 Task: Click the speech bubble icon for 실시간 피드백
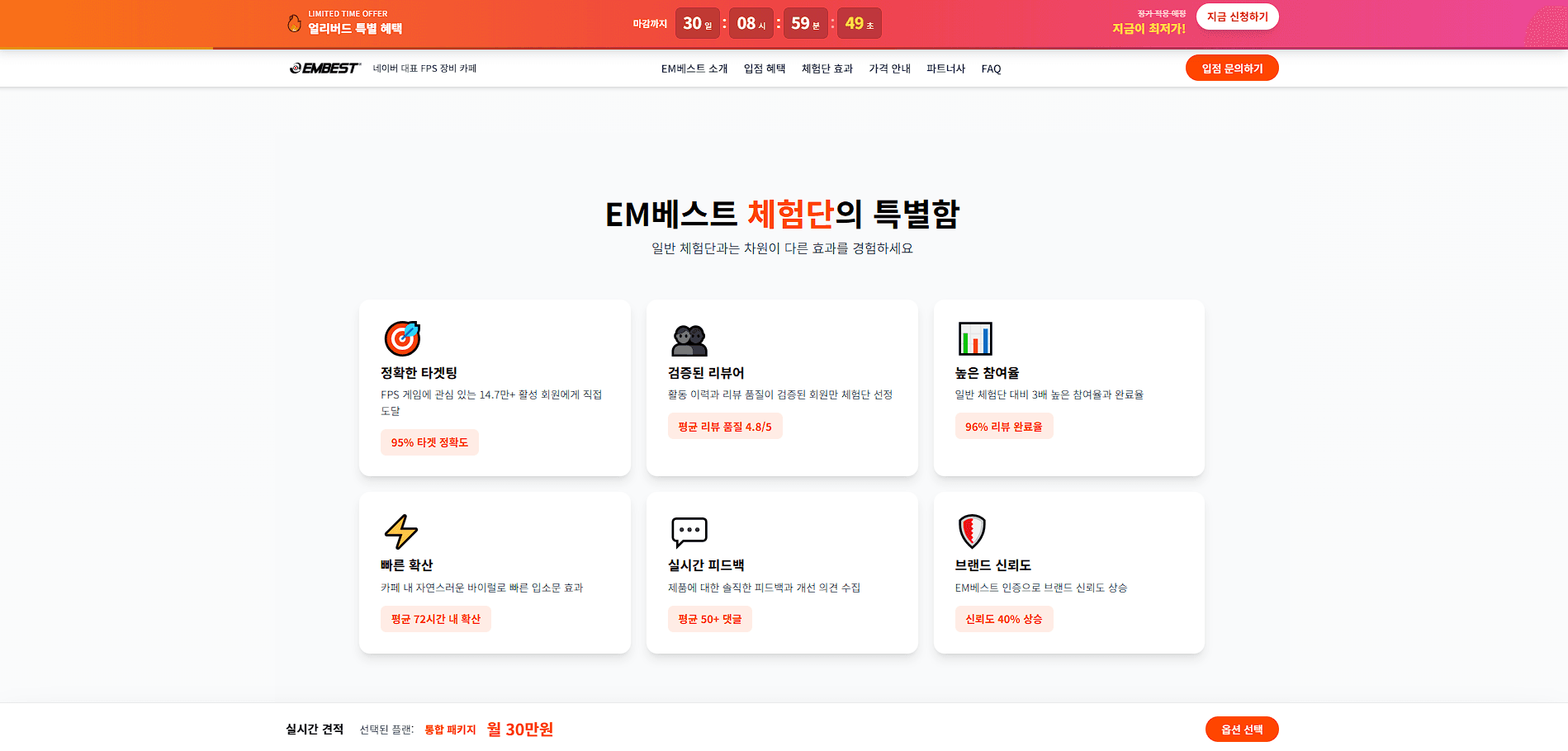689,531
